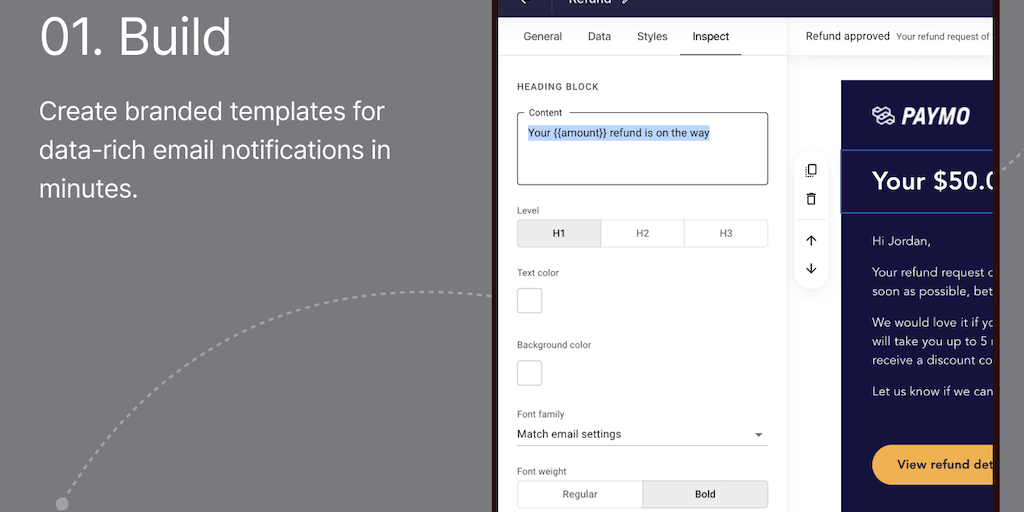Click the 'HEADING BLOCK' label
Viewport: 1024px width, 512px height.
[558, 87]
